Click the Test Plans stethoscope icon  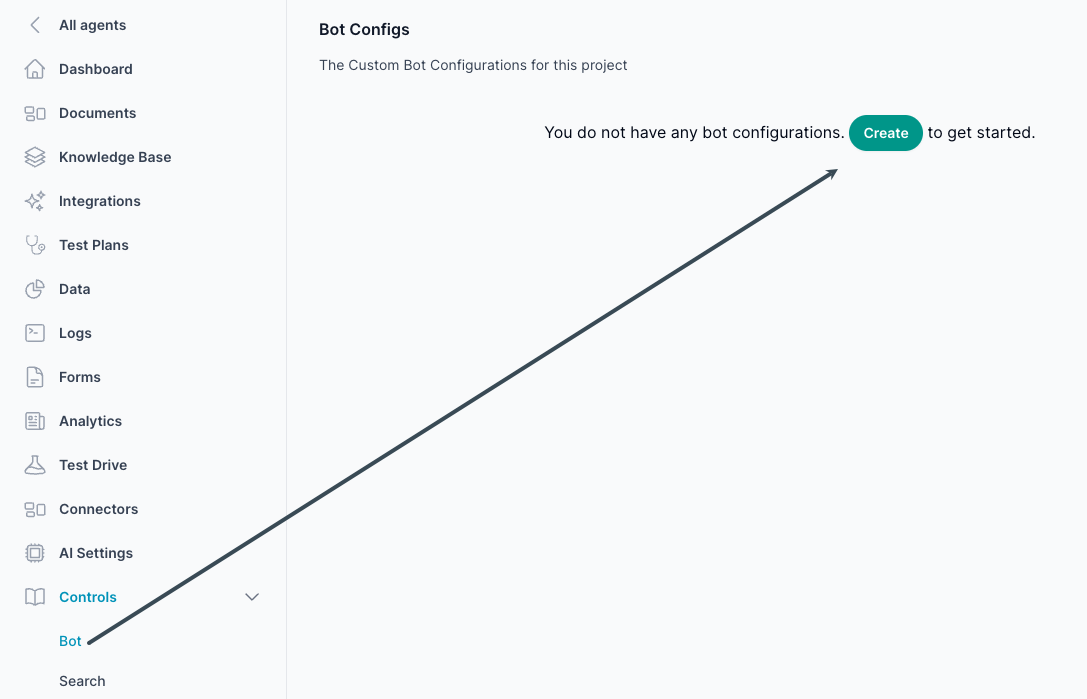tap(35, 245)
